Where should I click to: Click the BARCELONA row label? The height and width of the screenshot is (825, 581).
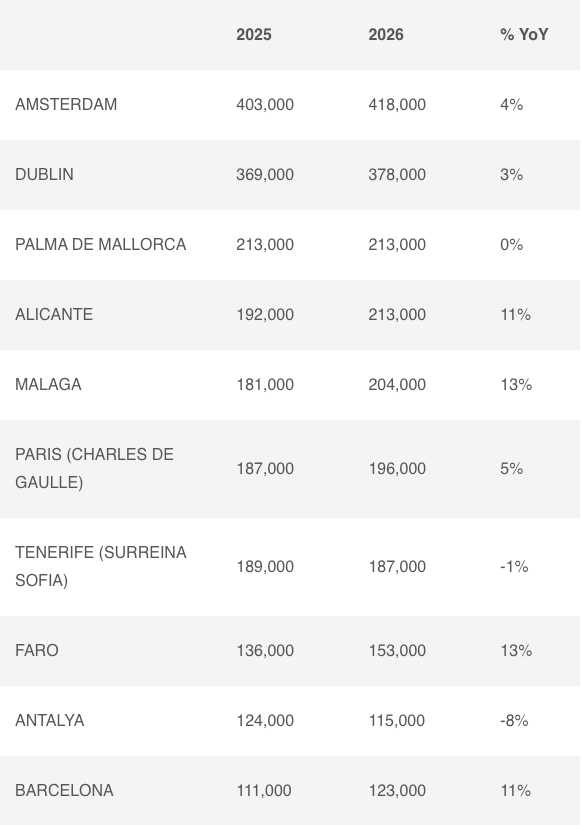(x=64, y=790)
